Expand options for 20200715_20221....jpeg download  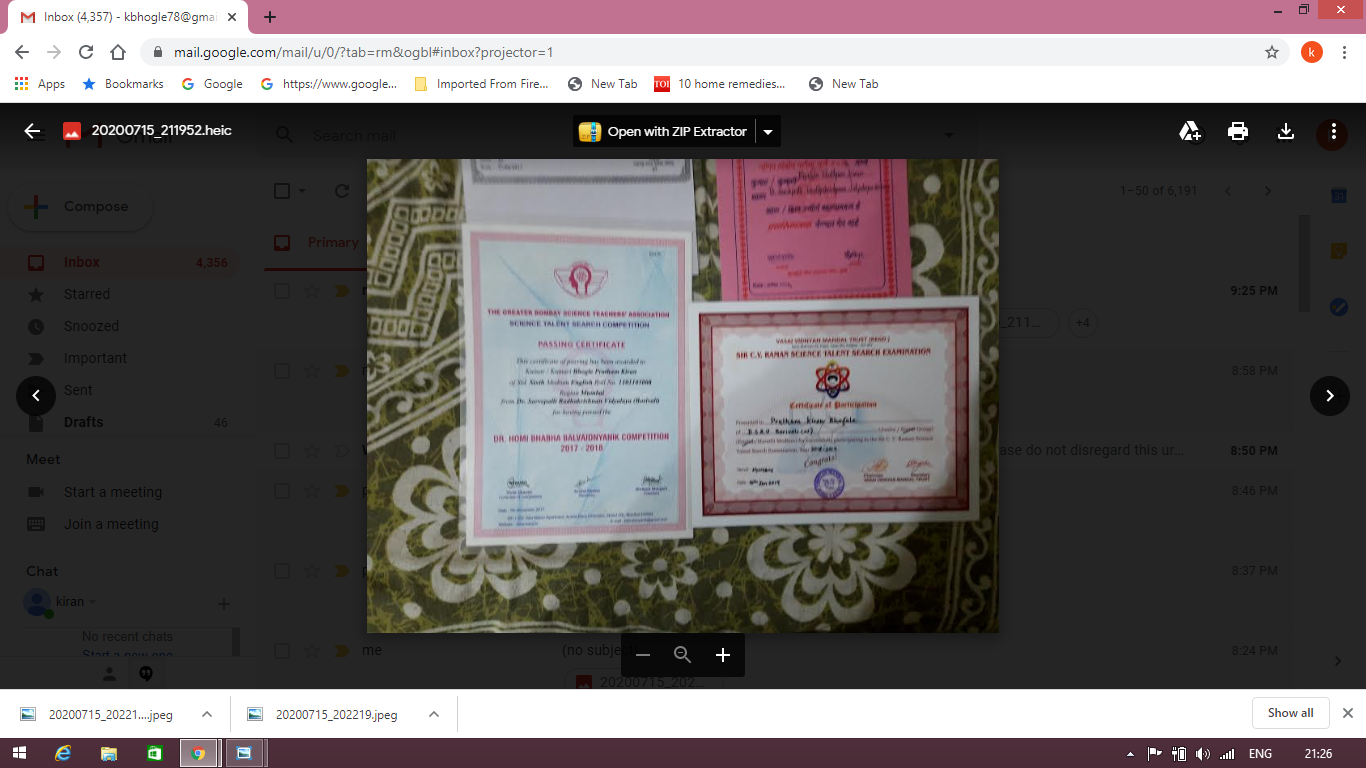click(x=207, y=714)
